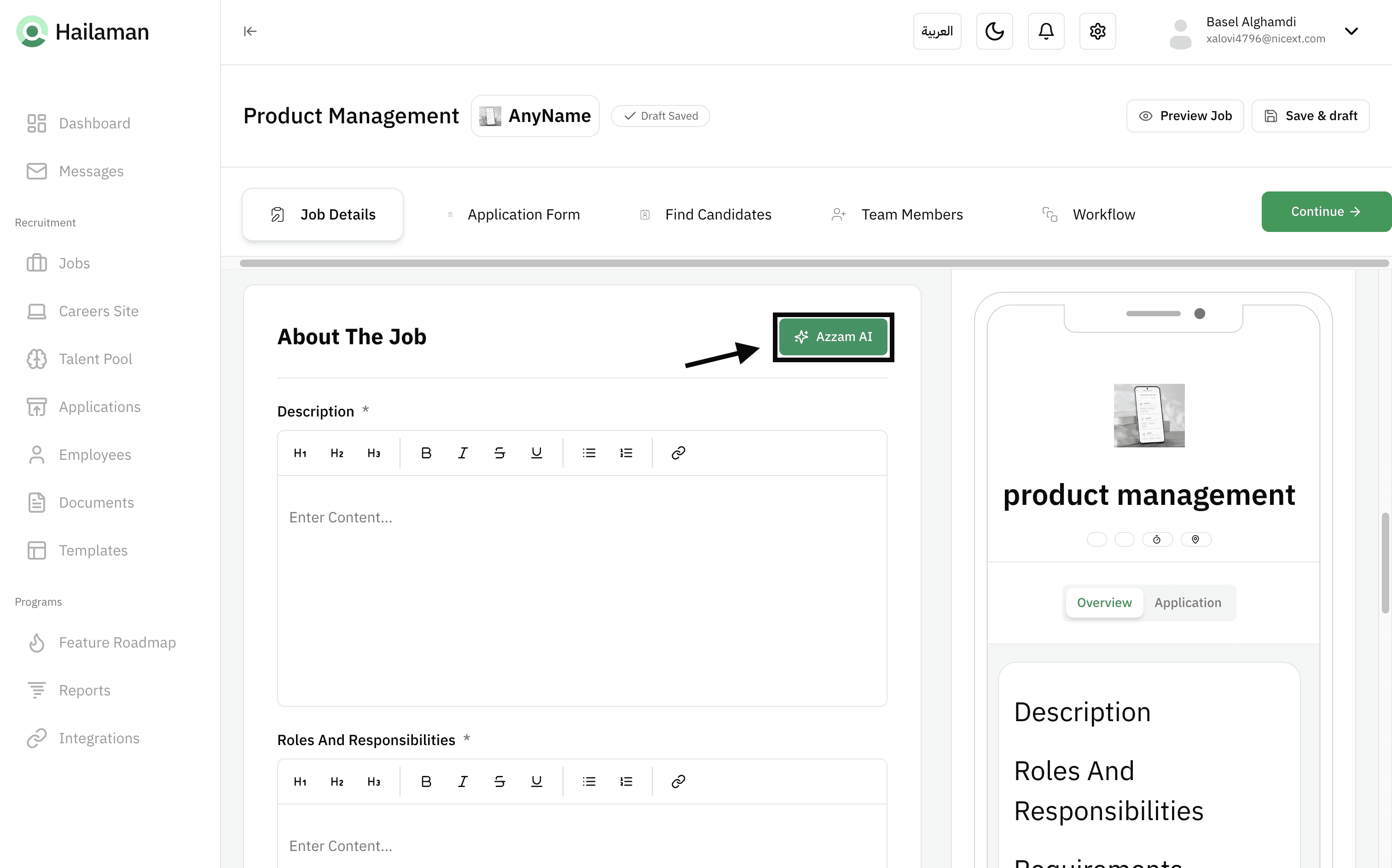Open settings gear icon
Viewport: 1392px width, 868px height.
pos(1097,31)
